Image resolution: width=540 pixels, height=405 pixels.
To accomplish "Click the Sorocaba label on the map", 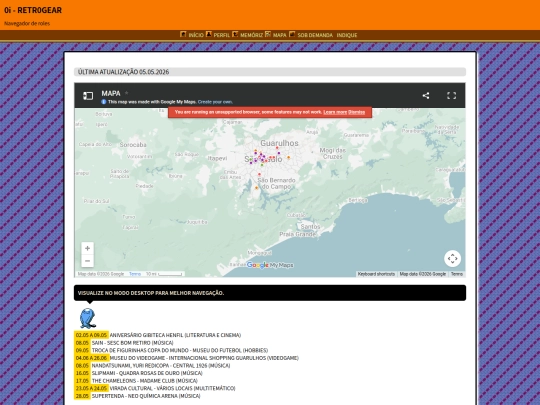I will pos(133,145).
